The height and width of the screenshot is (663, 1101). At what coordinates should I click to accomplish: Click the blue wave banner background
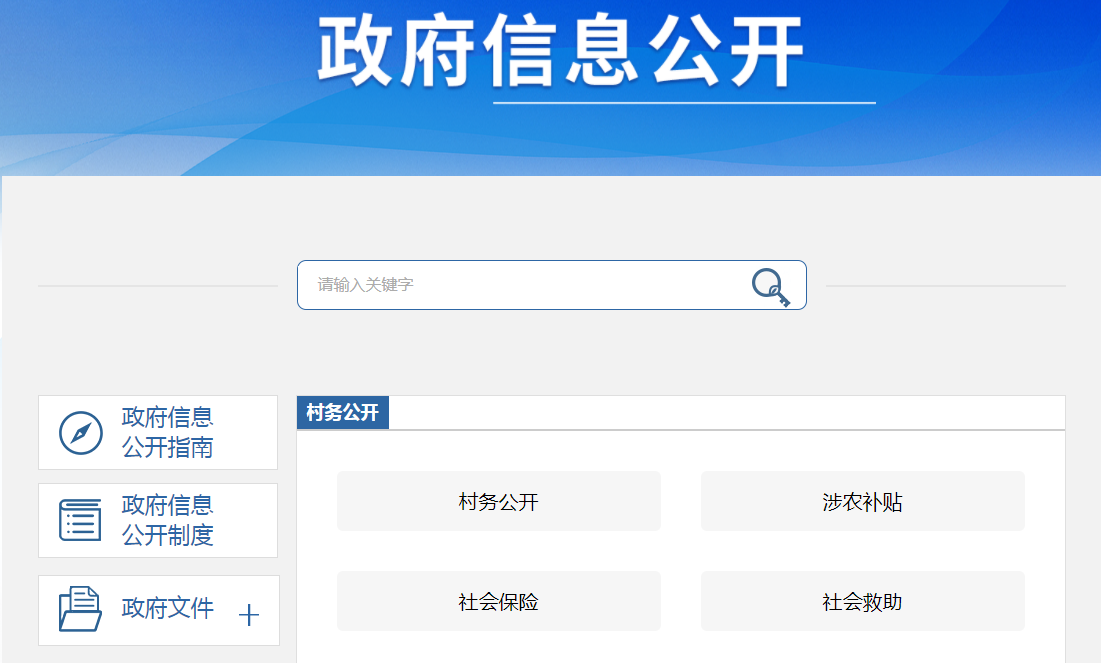tap(150, 80)
